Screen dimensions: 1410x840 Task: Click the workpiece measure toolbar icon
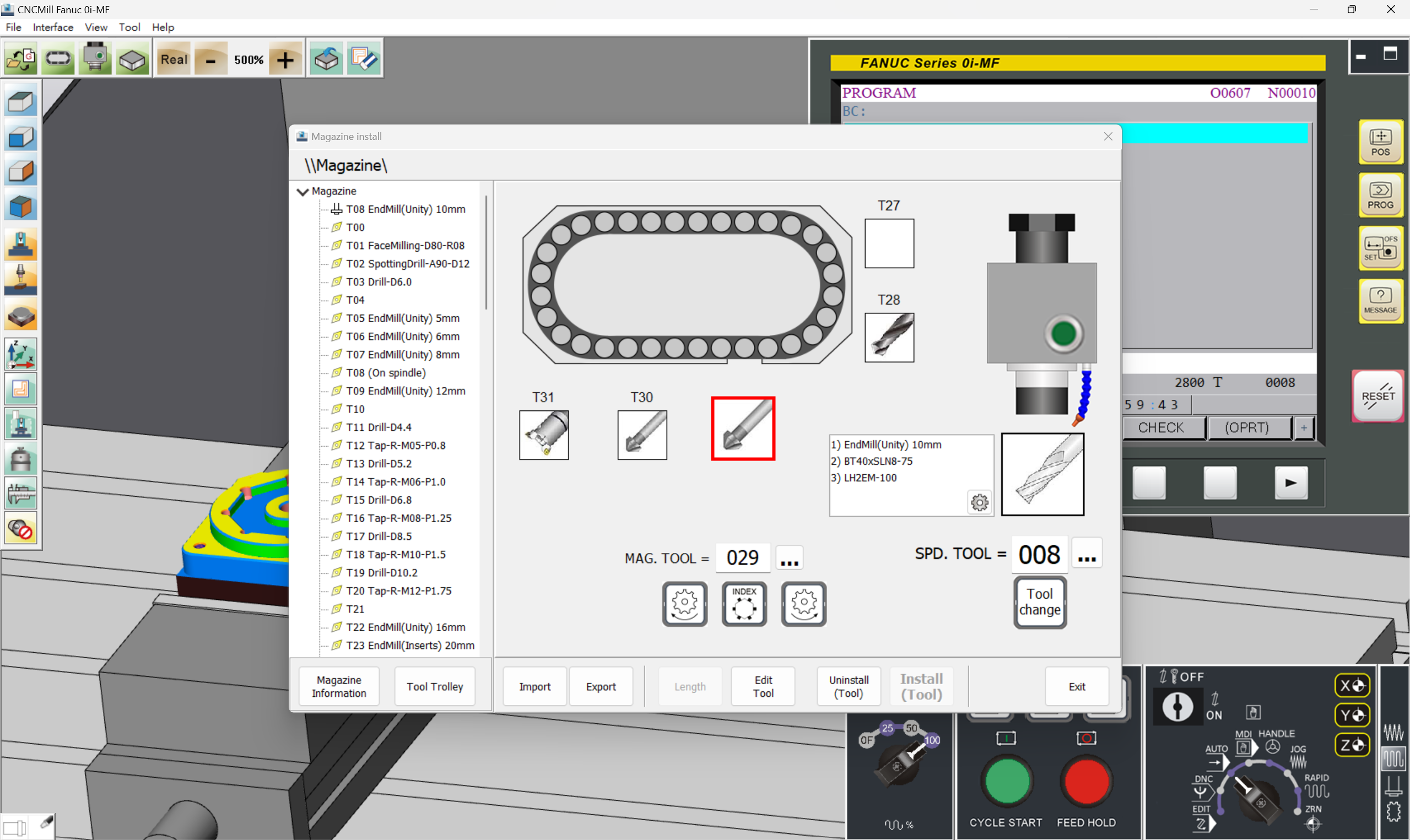[327, 59]
